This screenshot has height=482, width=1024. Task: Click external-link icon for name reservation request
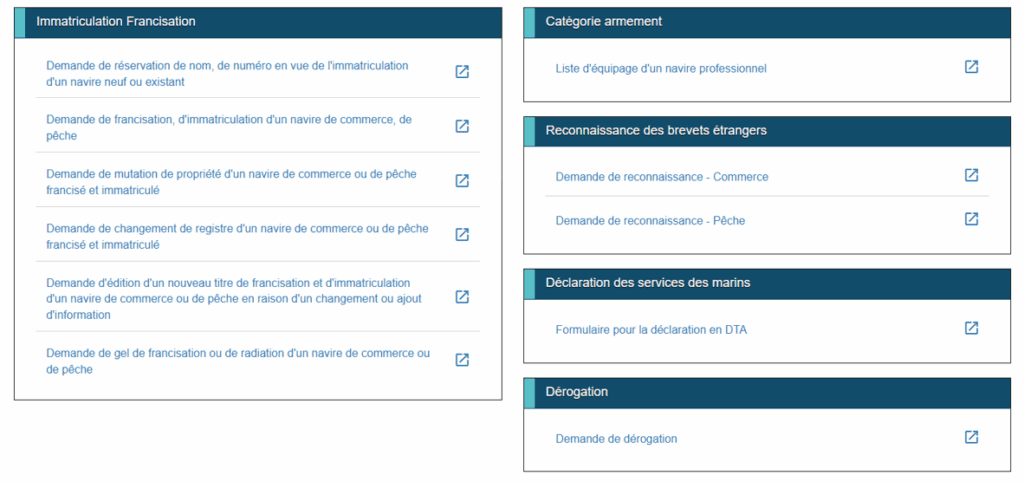pos(462,72)
